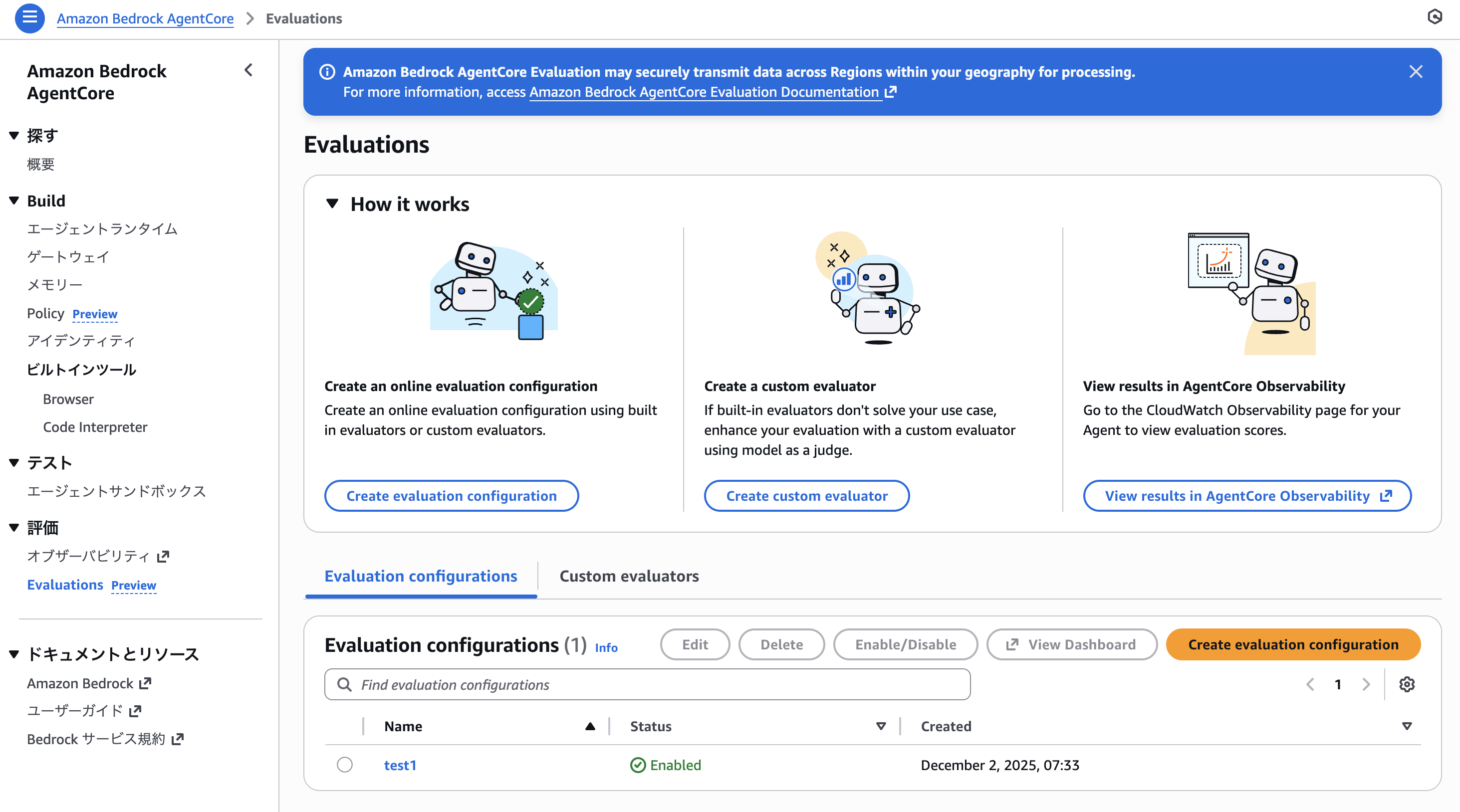1460x812 pixels.
Task: Select the test1 configuration radio button
Action: coord(345,765)
